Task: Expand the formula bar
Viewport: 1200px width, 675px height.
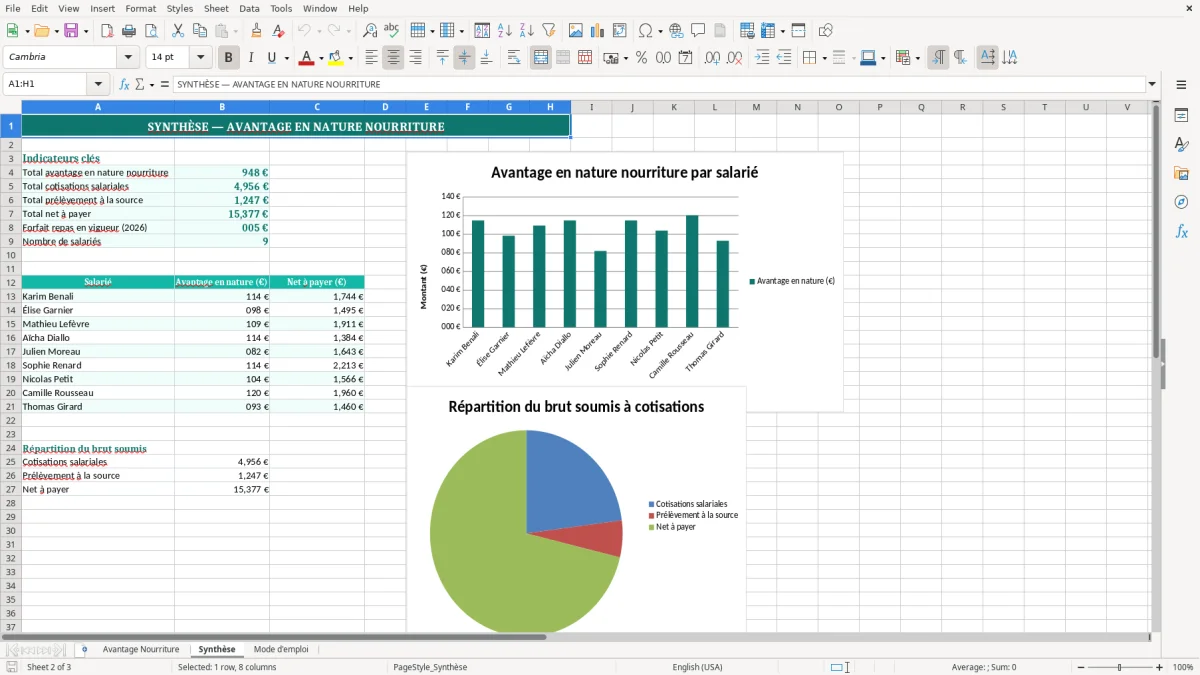Action: [x=1152, y=85]
